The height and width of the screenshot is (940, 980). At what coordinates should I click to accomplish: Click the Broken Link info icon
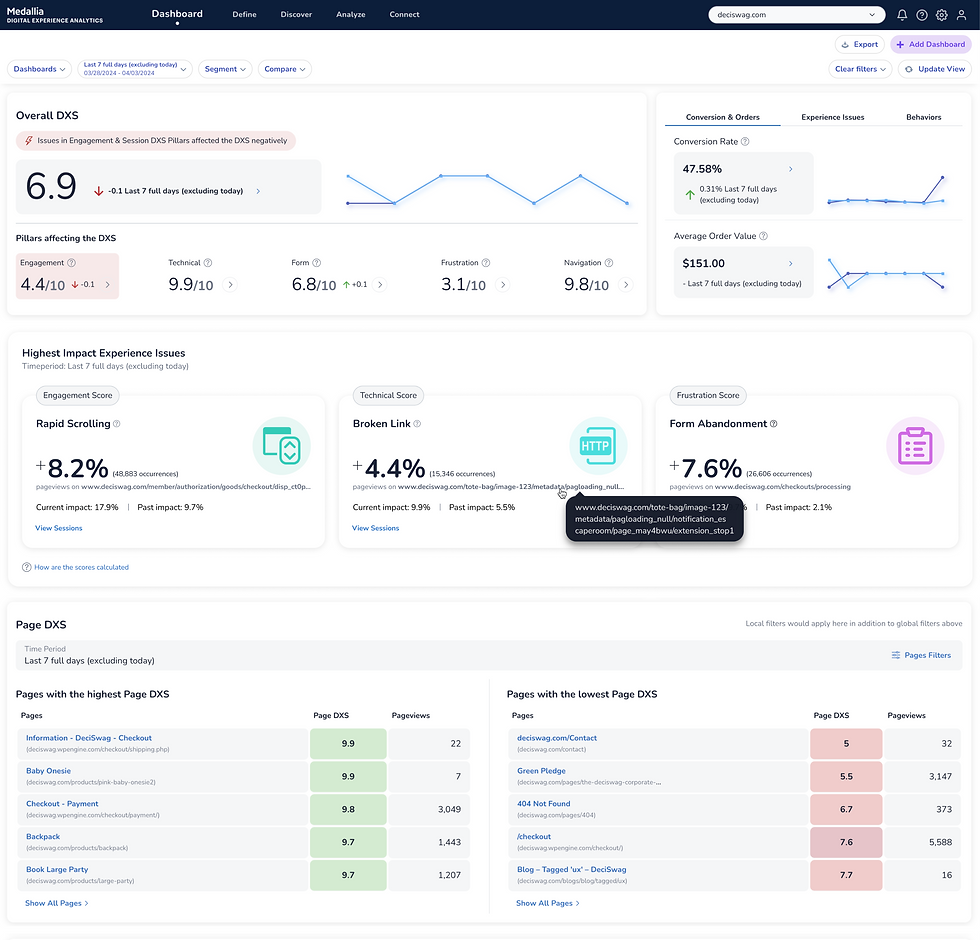coord(417,424)
